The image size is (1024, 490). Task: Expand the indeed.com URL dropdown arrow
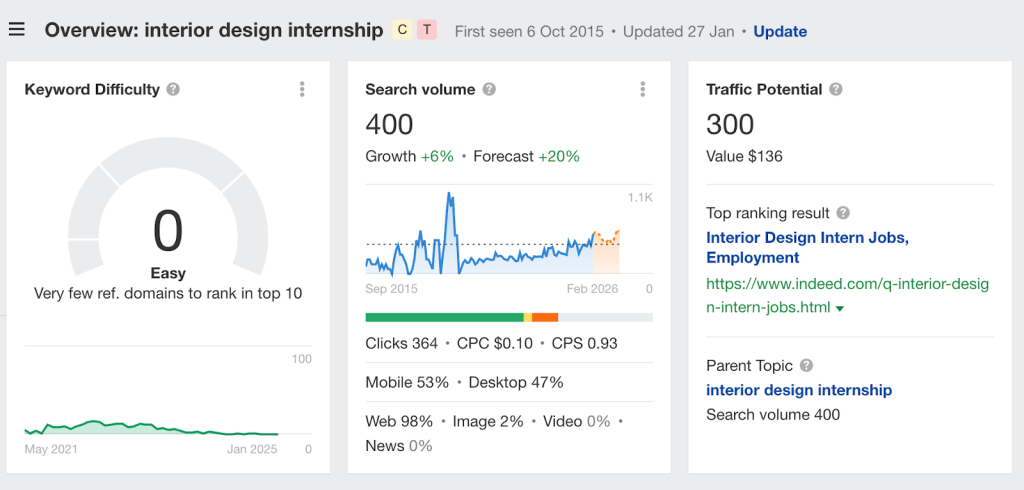point(840,309)
